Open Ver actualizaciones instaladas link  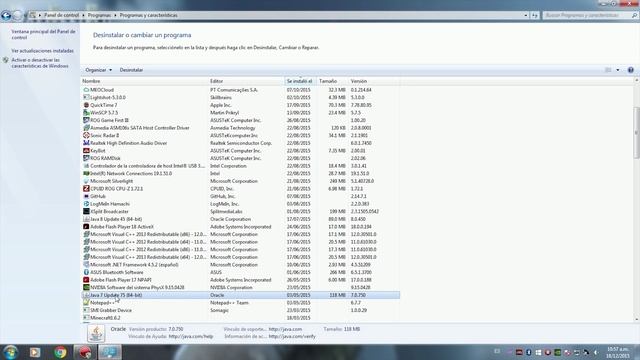point(42,51)
